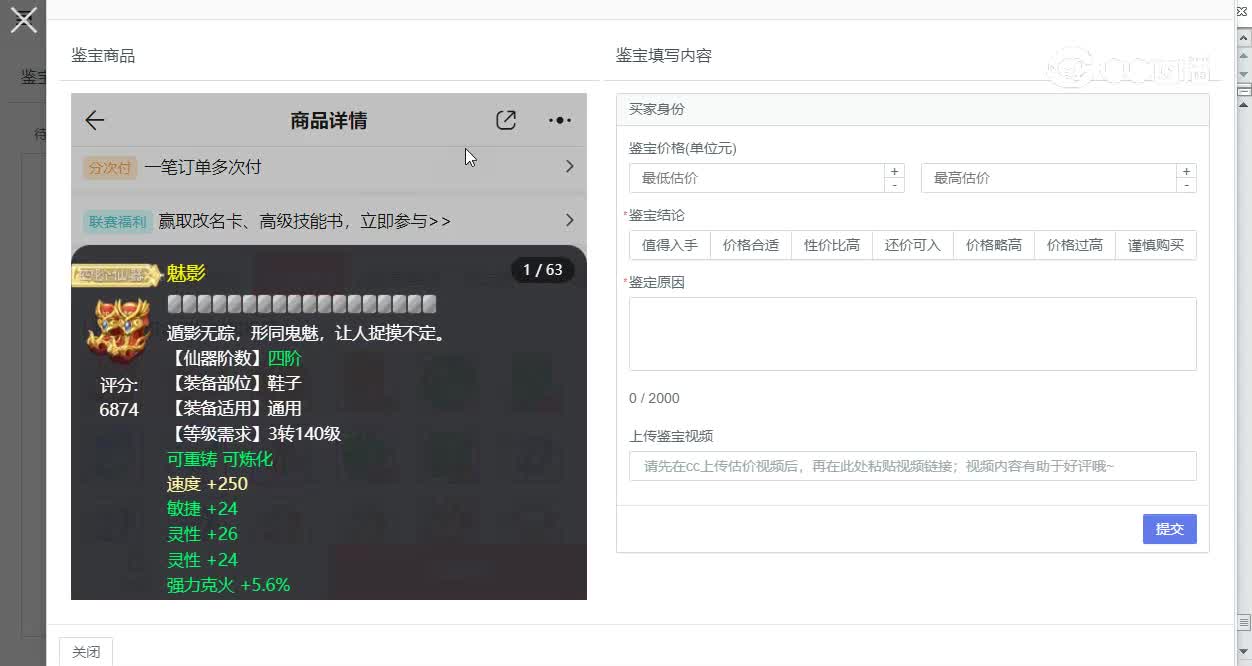Click the 鉴定原因 reason text area

click(x=912, y=334)
